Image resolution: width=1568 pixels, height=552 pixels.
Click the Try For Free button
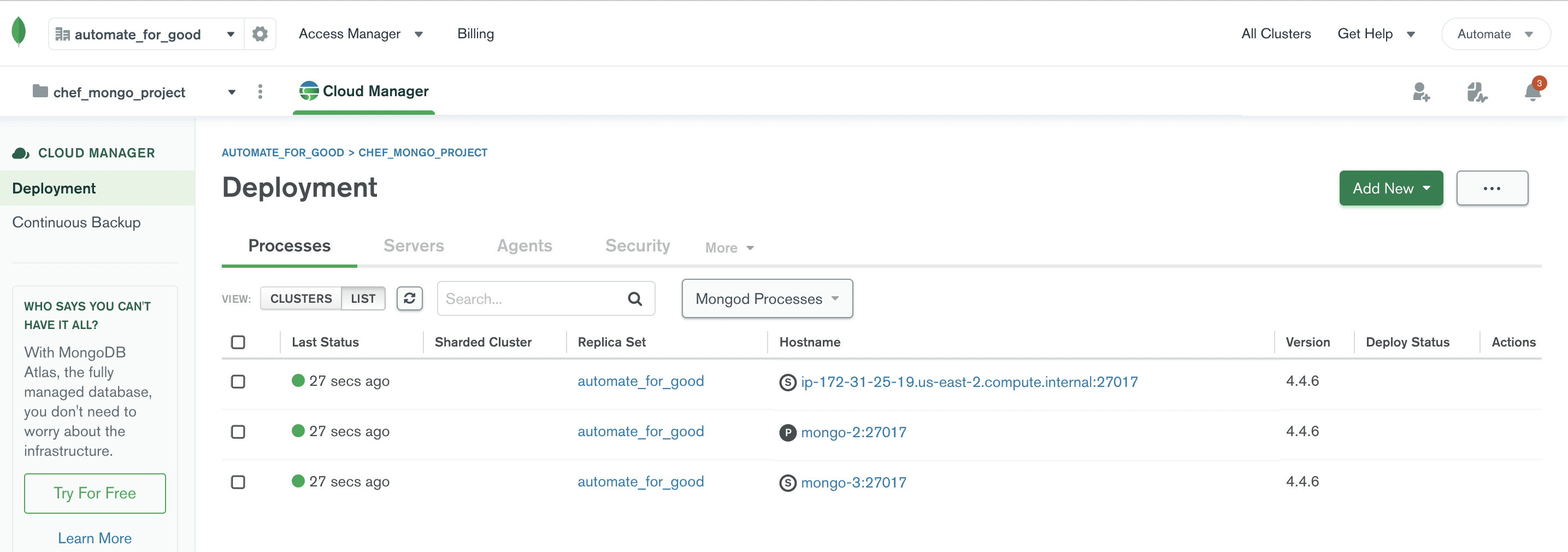click(95, 493)
